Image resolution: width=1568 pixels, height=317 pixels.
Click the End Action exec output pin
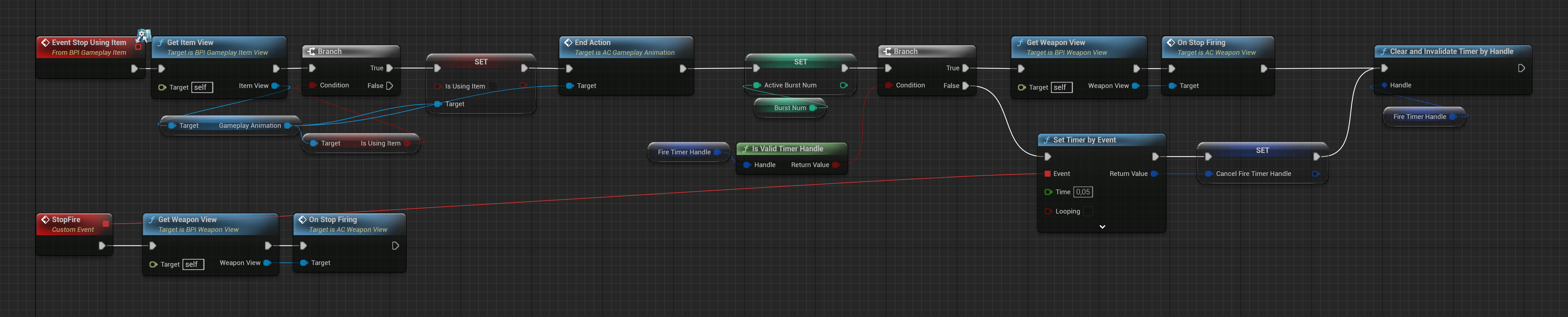683,69
